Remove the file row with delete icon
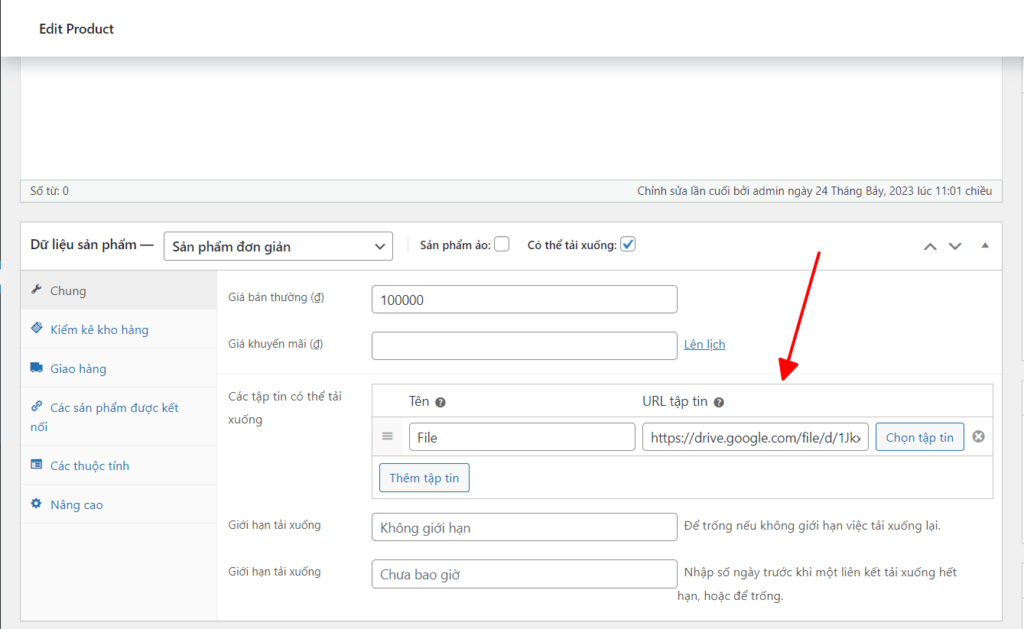This screenshot has height=629, width=1024. pos(979,437)
